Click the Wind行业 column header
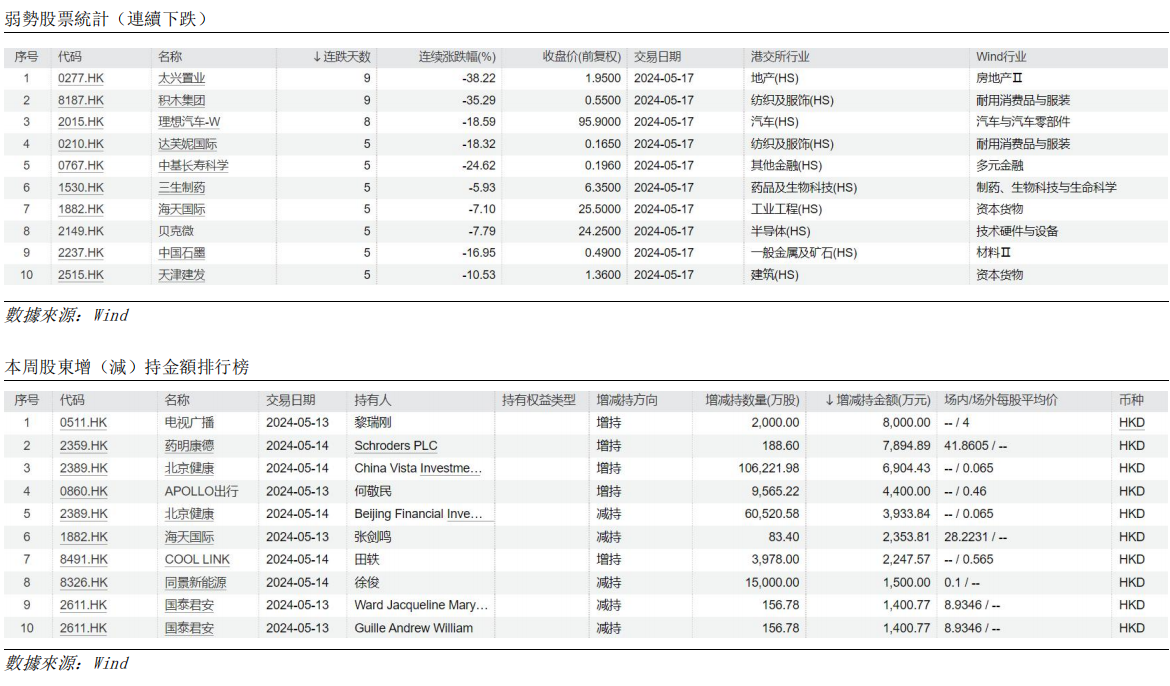 [x=1001, y=57]
